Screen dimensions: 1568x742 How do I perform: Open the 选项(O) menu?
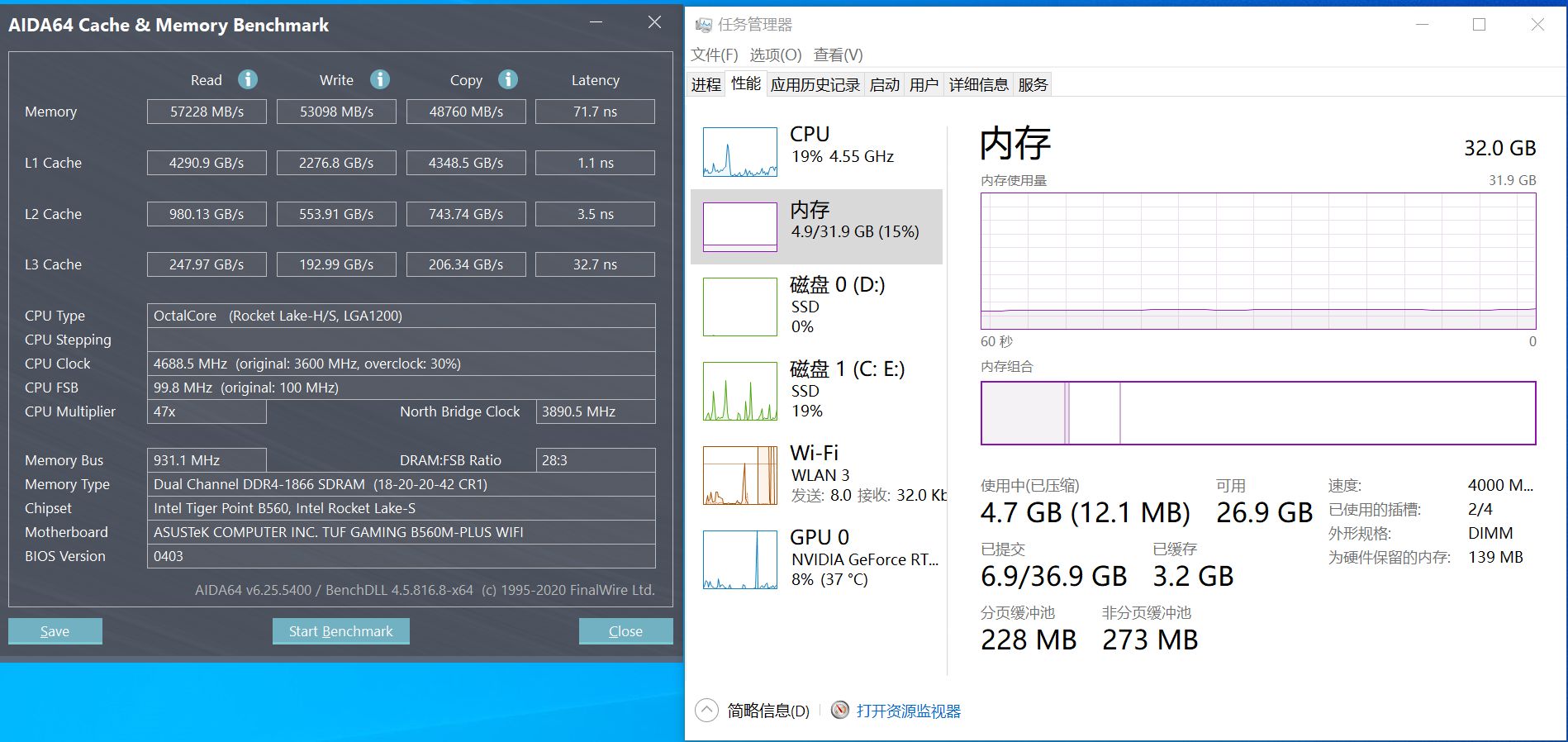776,55
